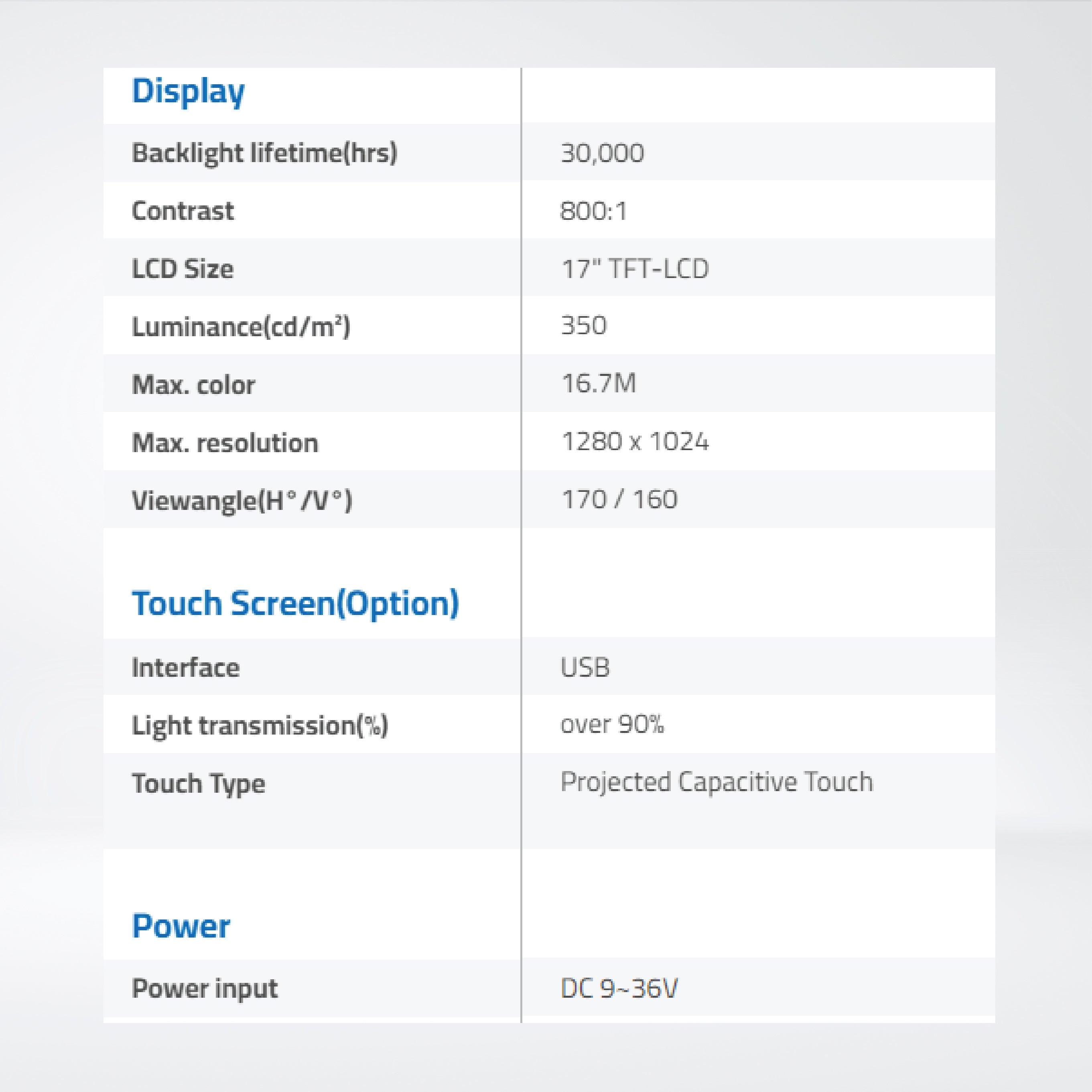Image resolution: width=1092 pixels, height=1092 pixels.
Task: Click the 17" TFT-LCD value
Action: tap(635, 268)
